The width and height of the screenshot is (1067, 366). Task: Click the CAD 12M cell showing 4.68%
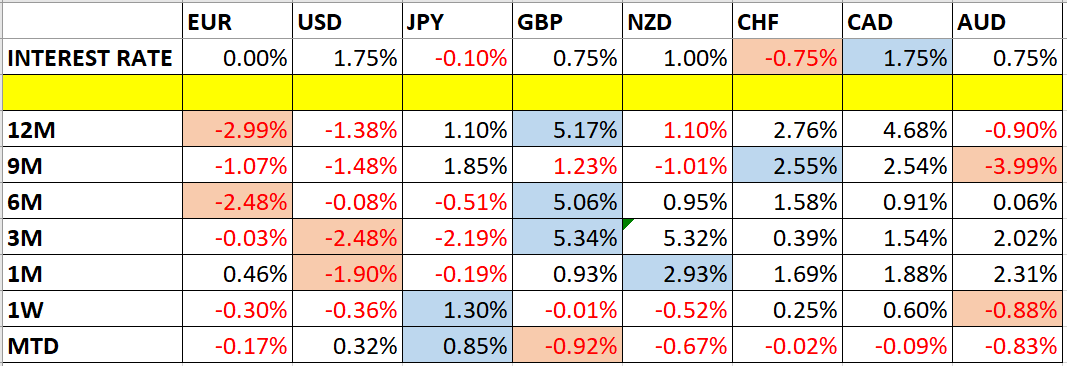point(898,130)
